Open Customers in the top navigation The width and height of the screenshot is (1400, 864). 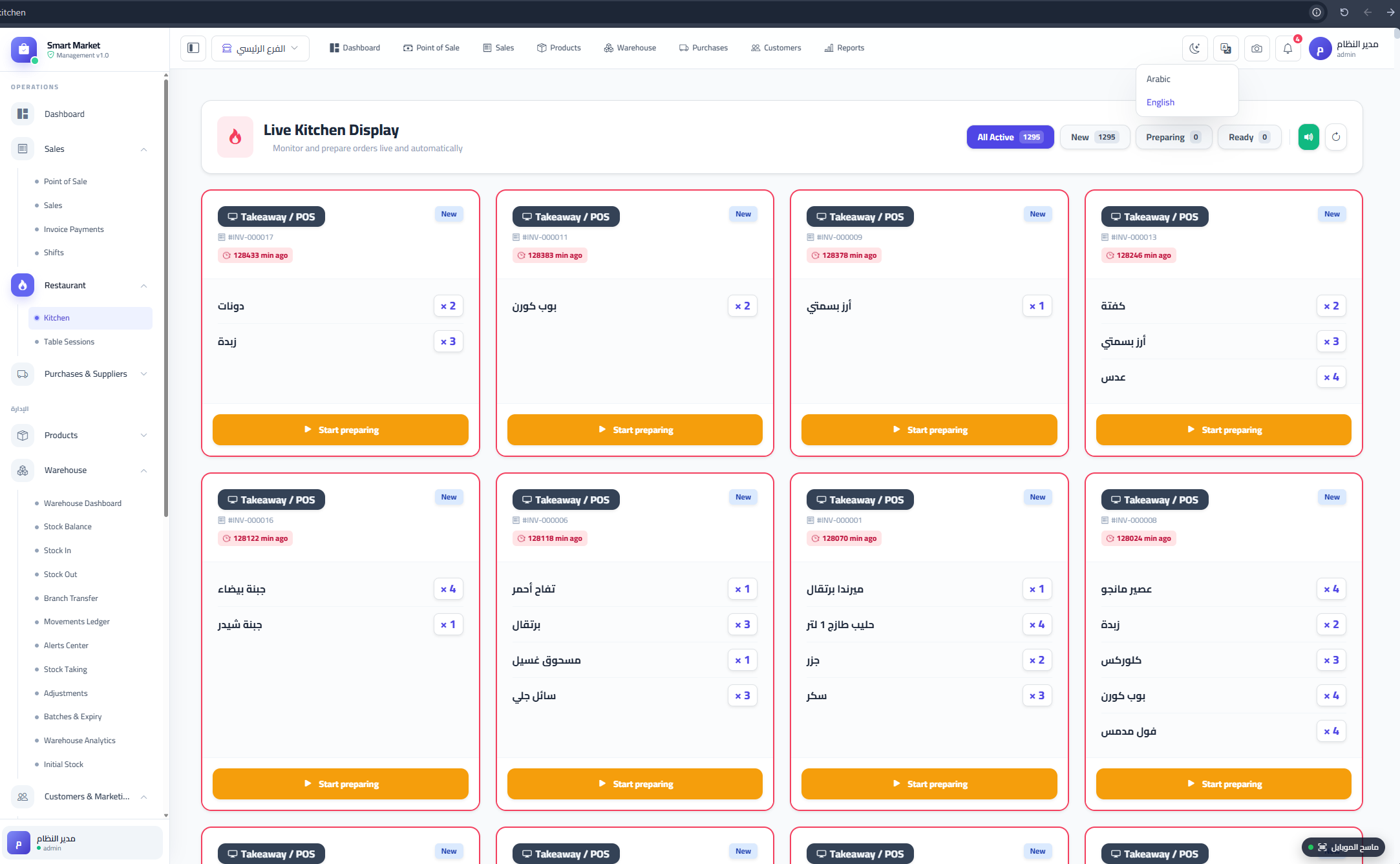point(776,48)
